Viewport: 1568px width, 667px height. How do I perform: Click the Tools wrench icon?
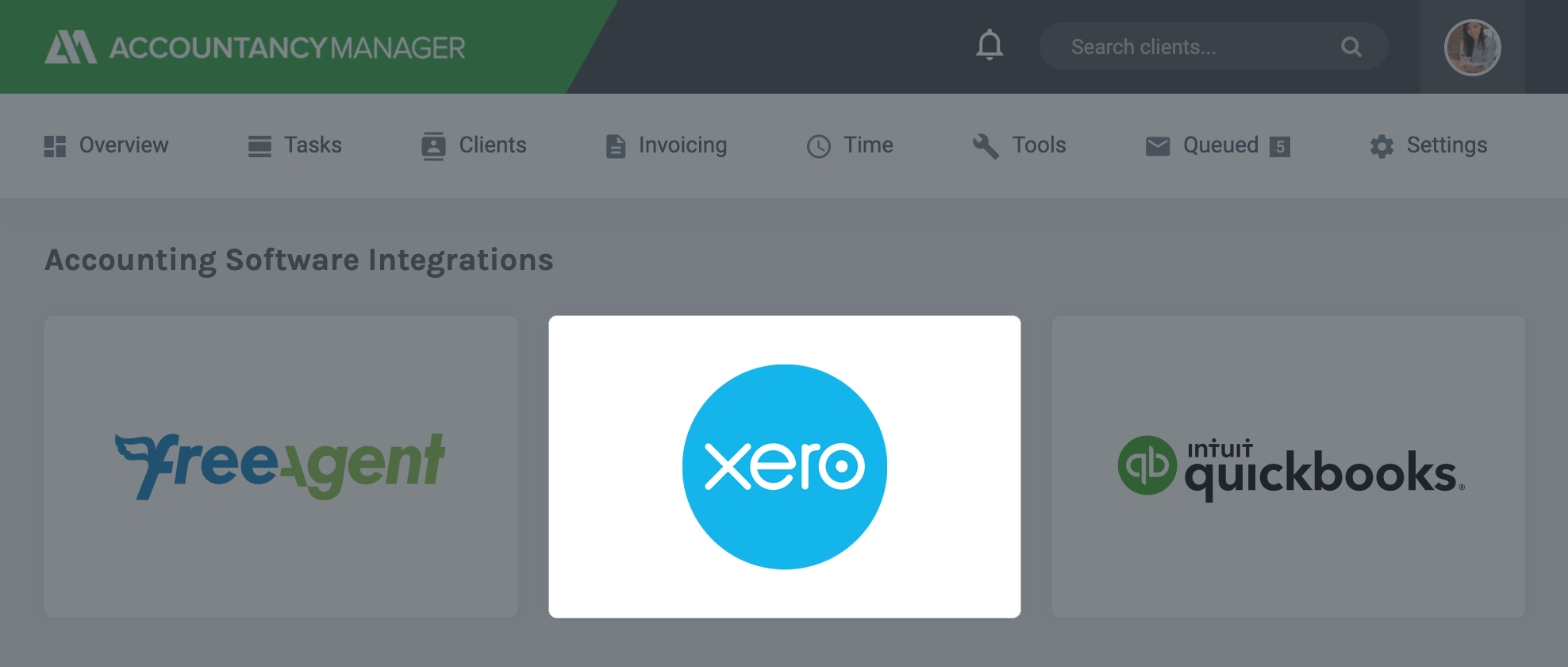(986, 146)
